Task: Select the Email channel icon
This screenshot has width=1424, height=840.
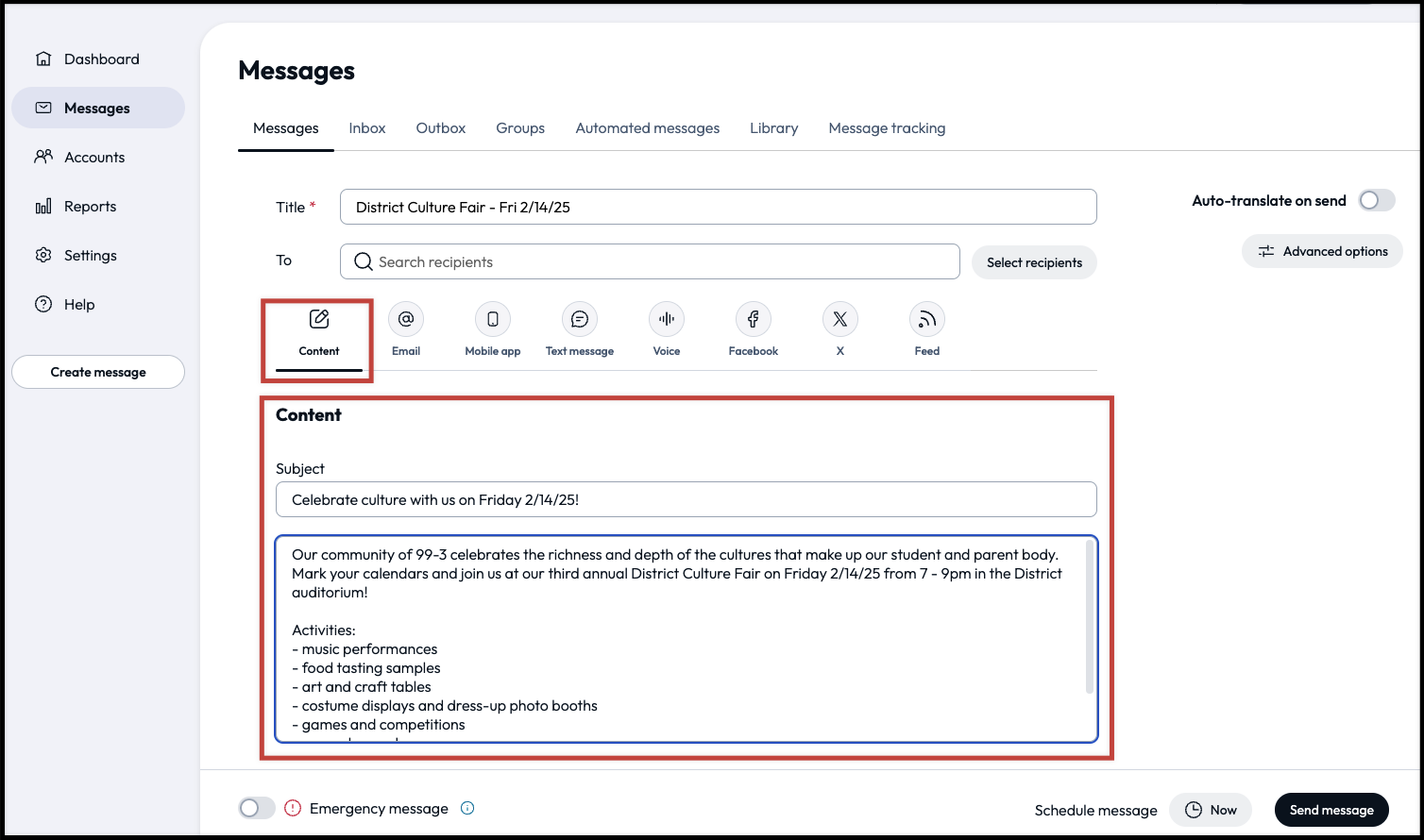Action: 406,320
